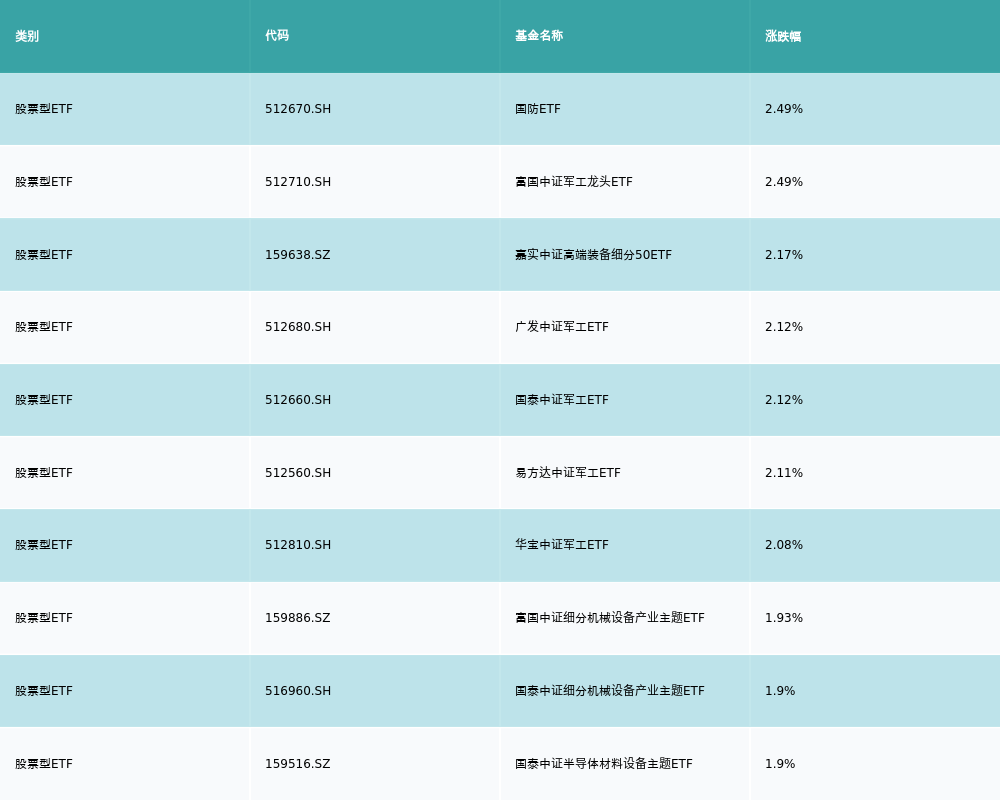Select code 516960.SH
The height and width of the screenshot is (800, 1000).
[x=298, y=691]
